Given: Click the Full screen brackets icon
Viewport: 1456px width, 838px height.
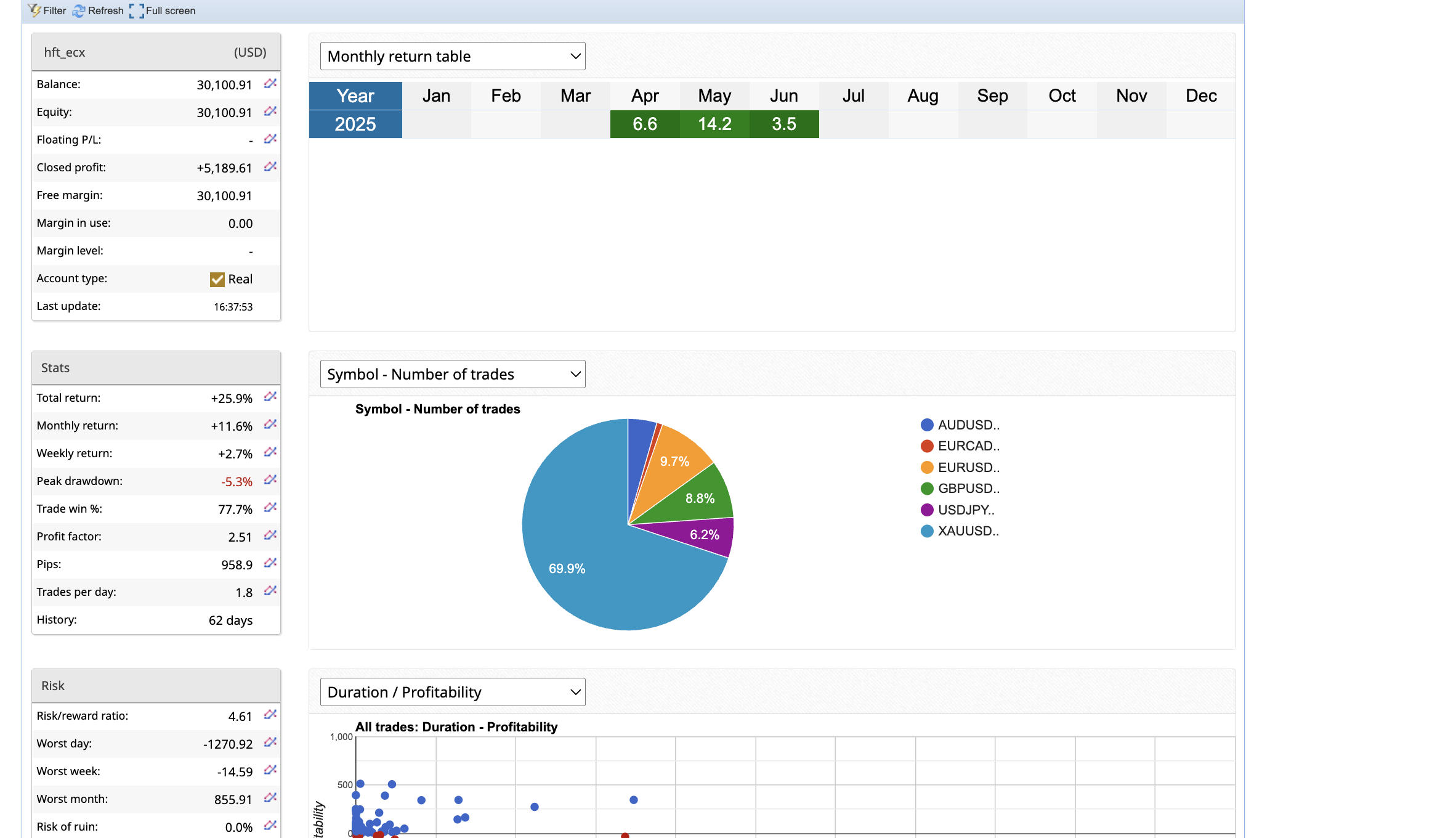Looking at the screenshot, I should point(137,10).
